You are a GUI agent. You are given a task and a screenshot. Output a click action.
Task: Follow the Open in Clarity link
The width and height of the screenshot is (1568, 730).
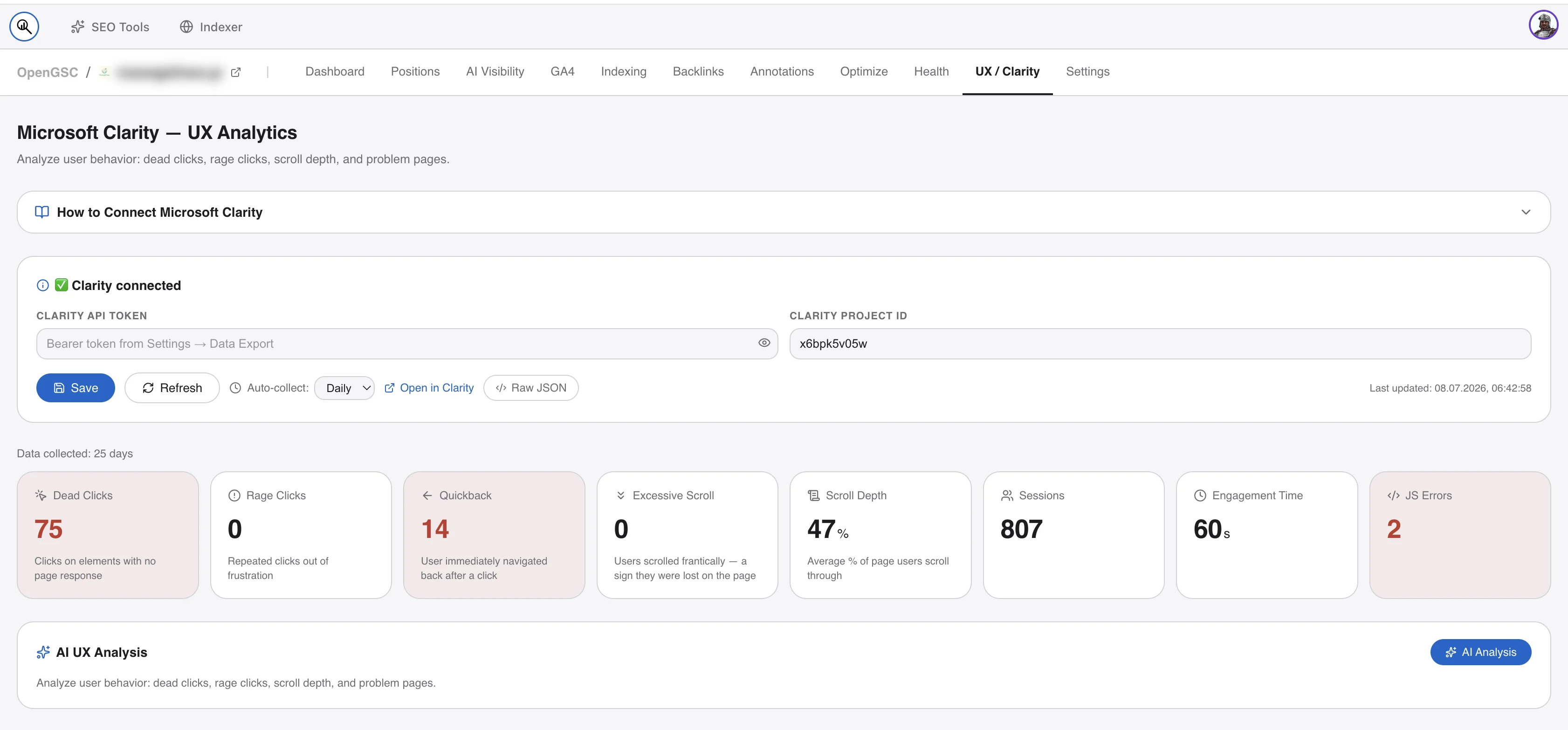click(x=429, y=388)
